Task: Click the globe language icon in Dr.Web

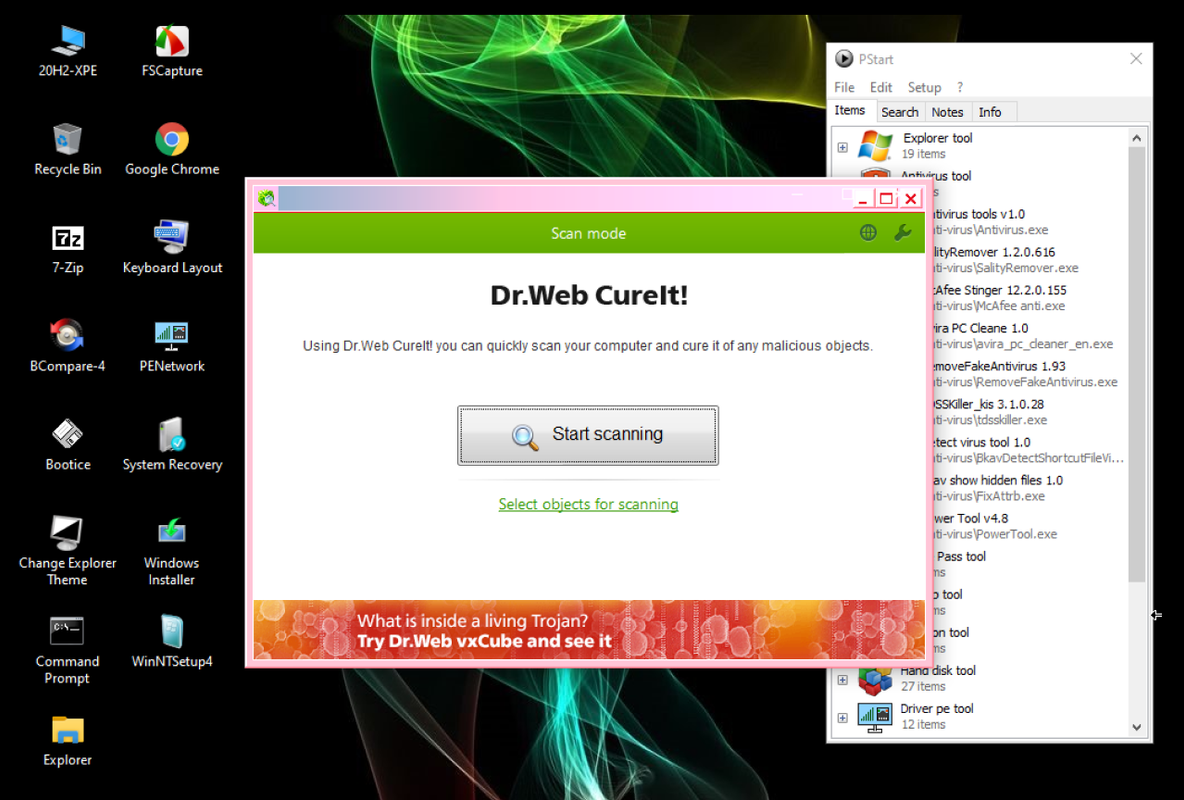Action: coord(868,233)
